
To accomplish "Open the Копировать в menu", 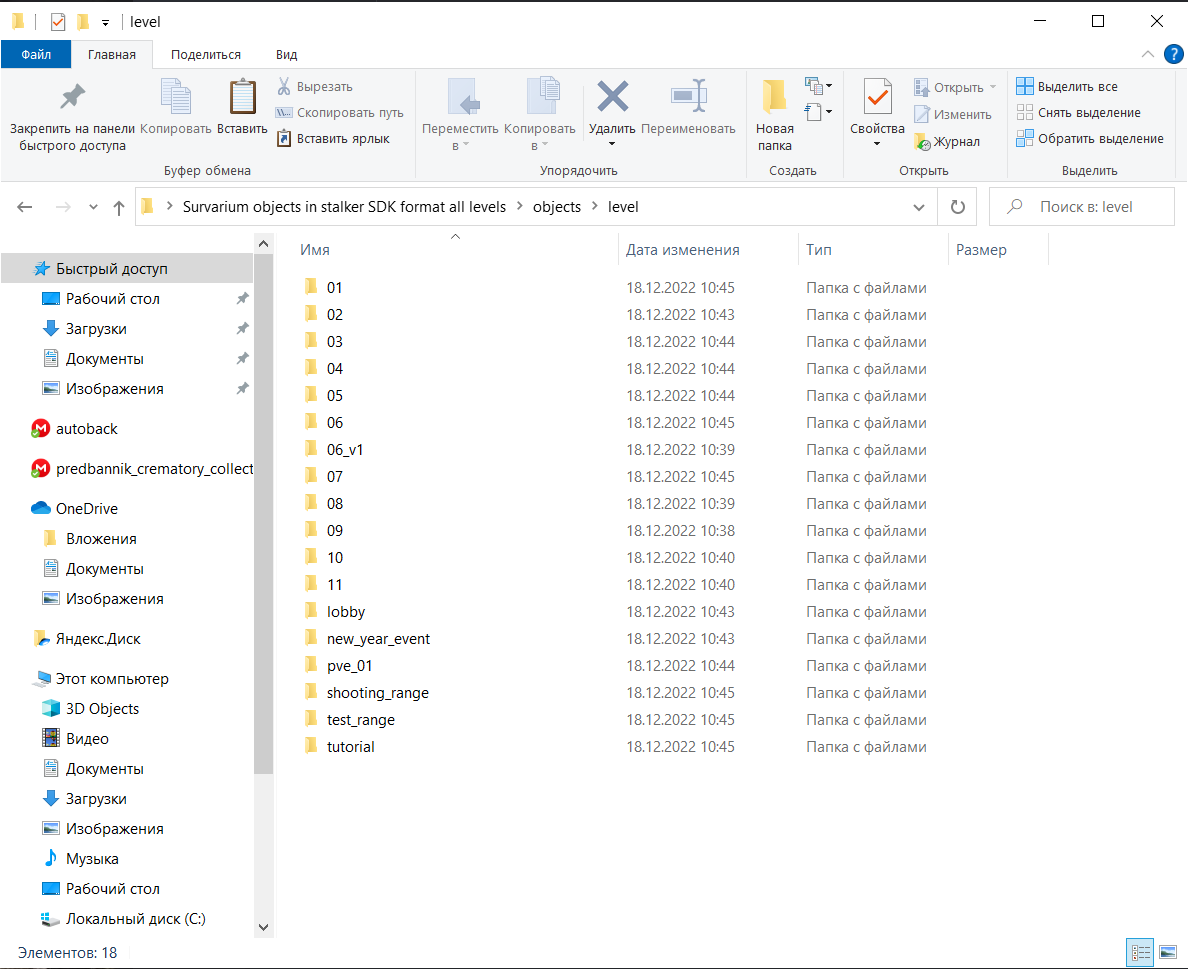I will (539, 114).
